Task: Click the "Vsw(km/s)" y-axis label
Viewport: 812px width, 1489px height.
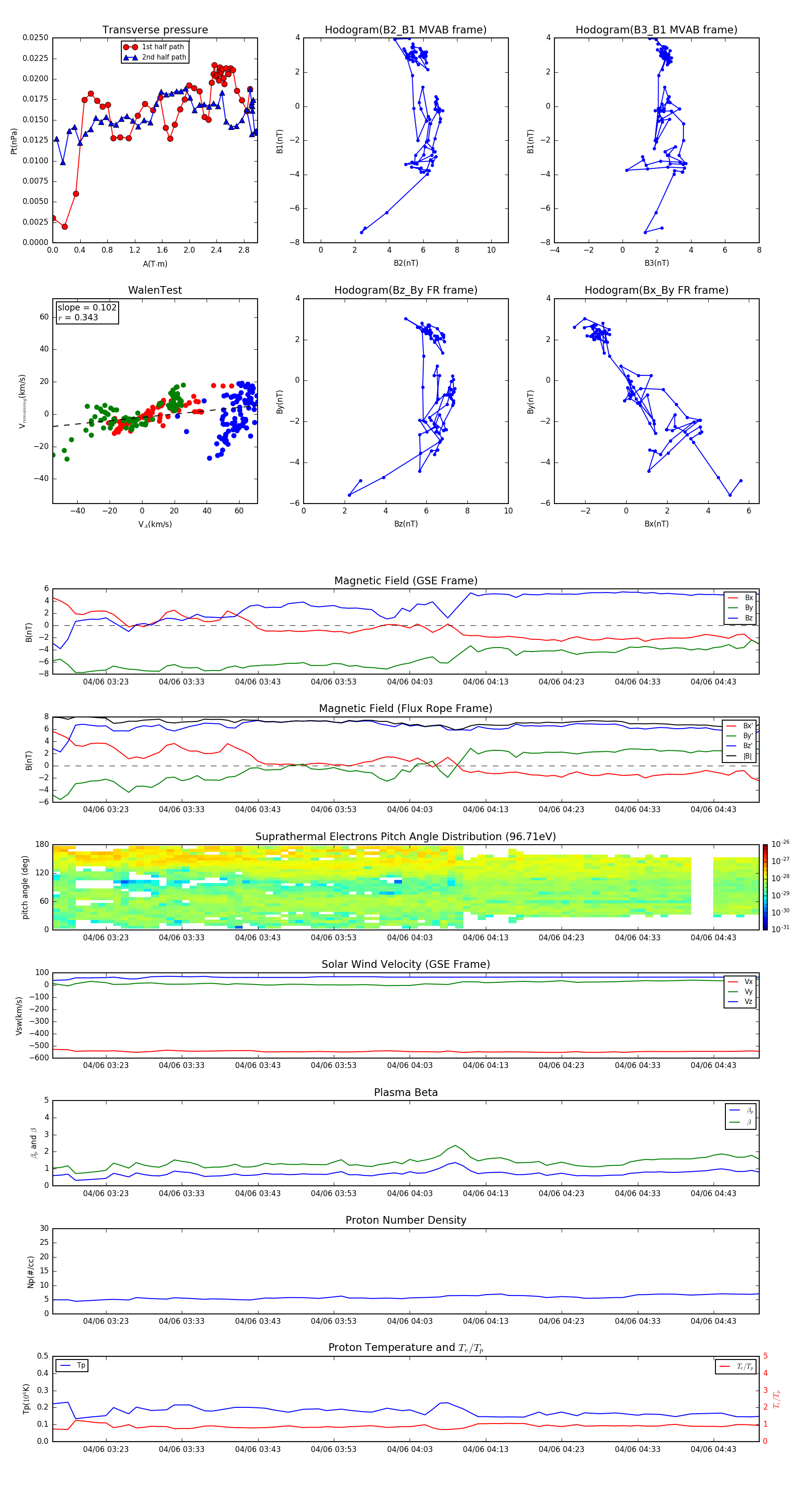Action: 18,1016
